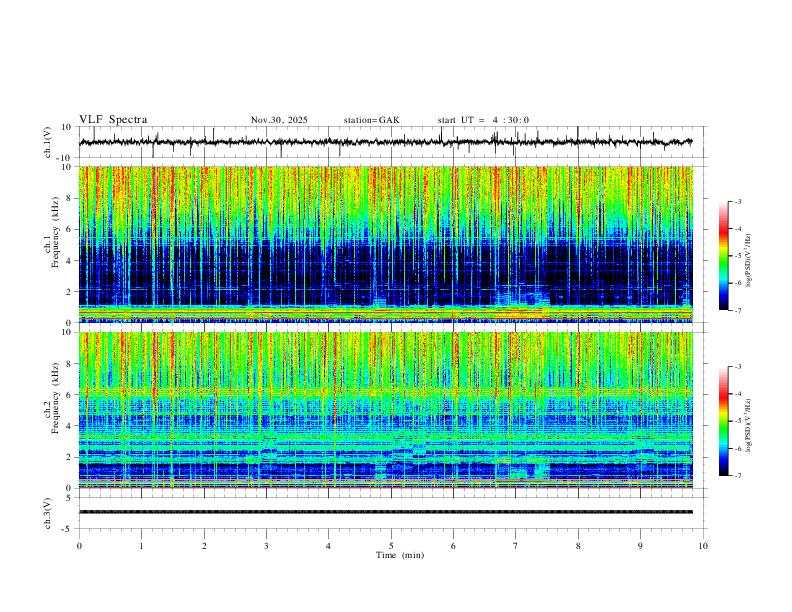Click the "0" tick on the time axis
The image size is (792, 612).
pyautogui.click(x=79, y=546)
